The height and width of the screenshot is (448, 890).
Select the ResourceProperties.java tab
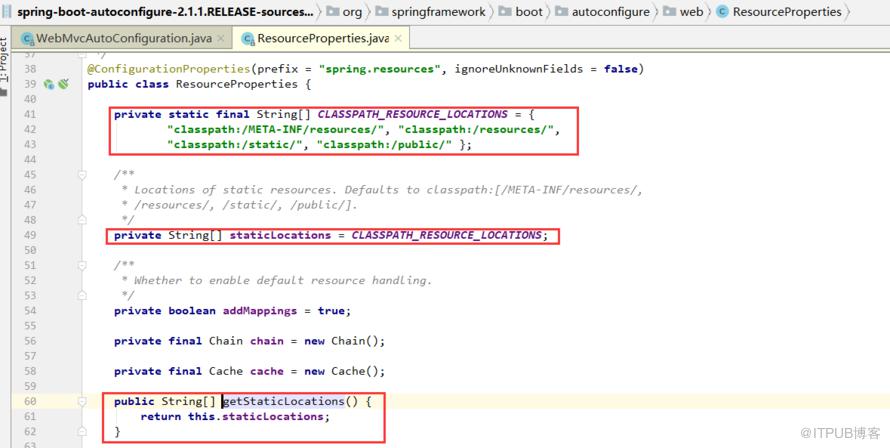(322, 39)
